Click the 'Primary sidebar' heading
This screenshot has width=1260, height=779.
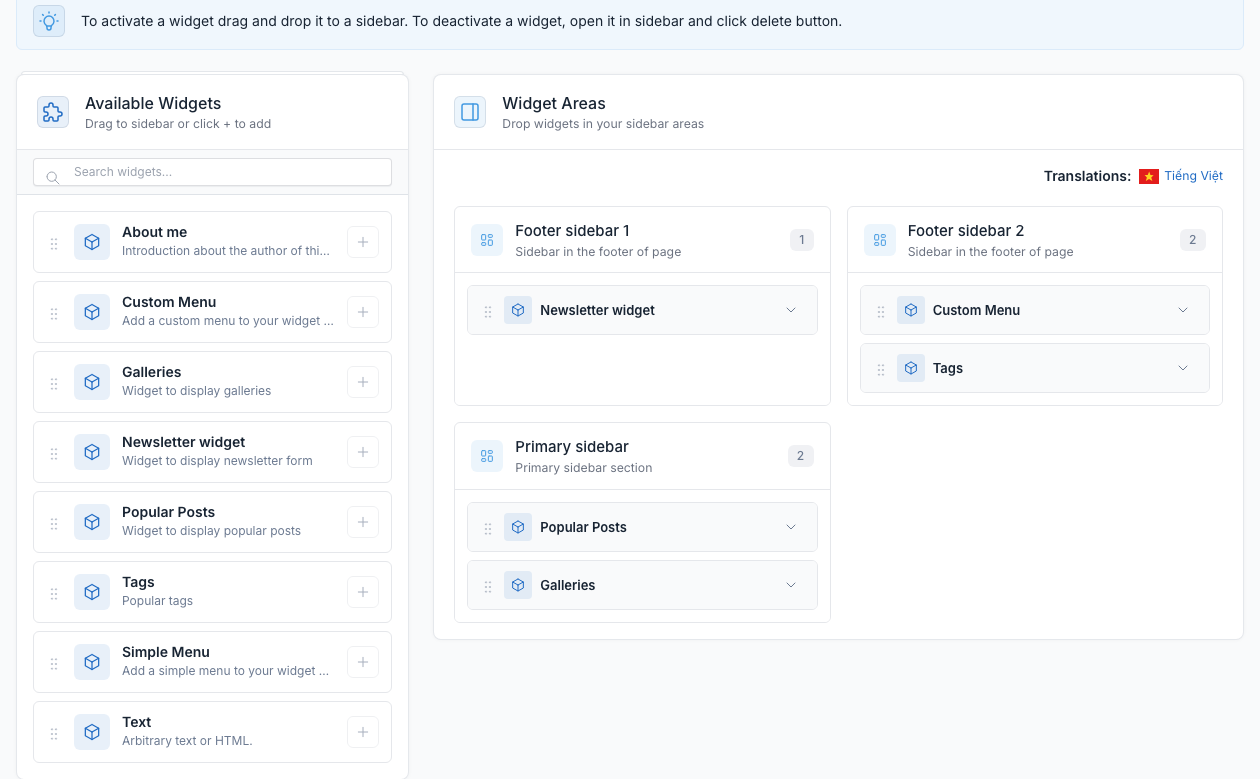pyautogui.click(x=572, y=447)
